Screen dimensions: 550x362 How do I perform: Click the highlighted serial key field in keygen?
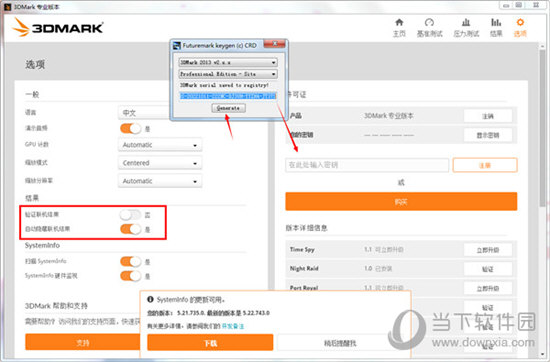click(228, 96)
